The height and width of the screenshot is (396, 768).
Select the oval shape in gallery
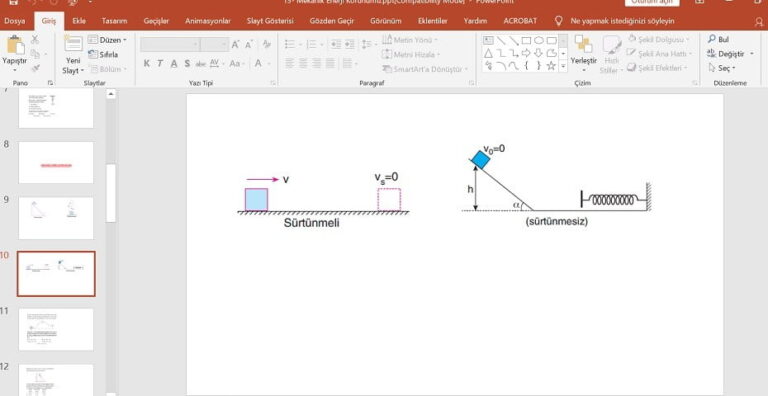[x=539, y=40]
